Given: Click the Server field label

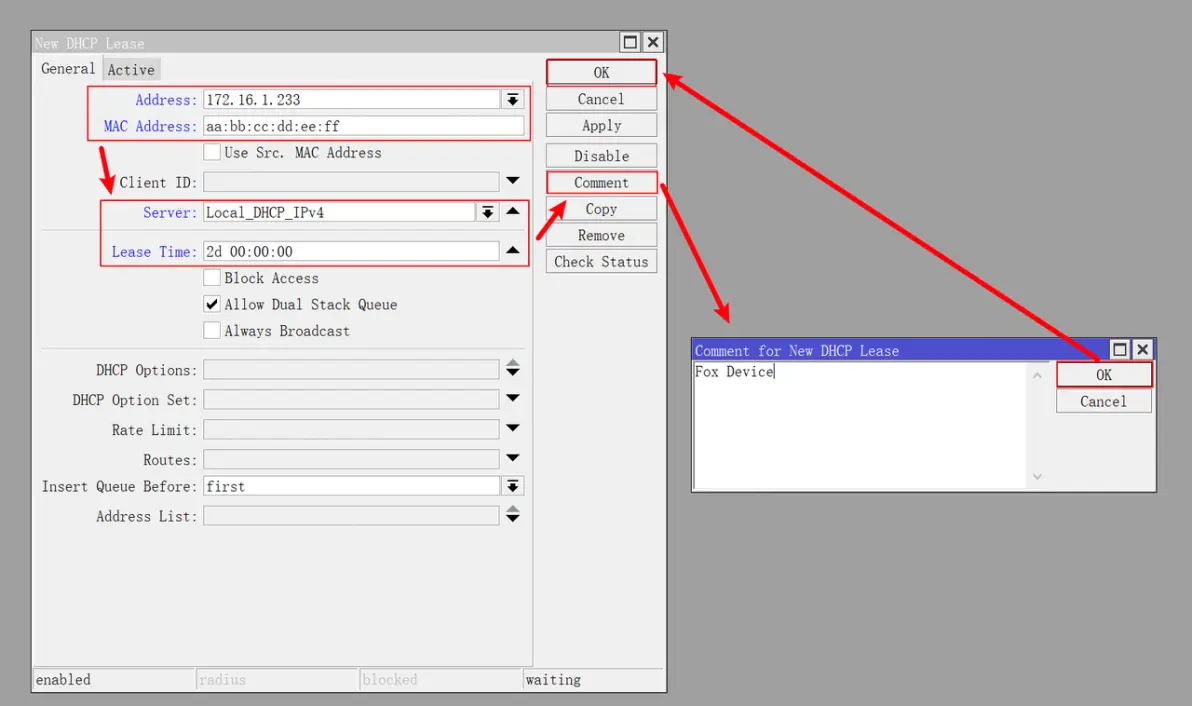Looking at the screenshot, I should coord(170,213).
